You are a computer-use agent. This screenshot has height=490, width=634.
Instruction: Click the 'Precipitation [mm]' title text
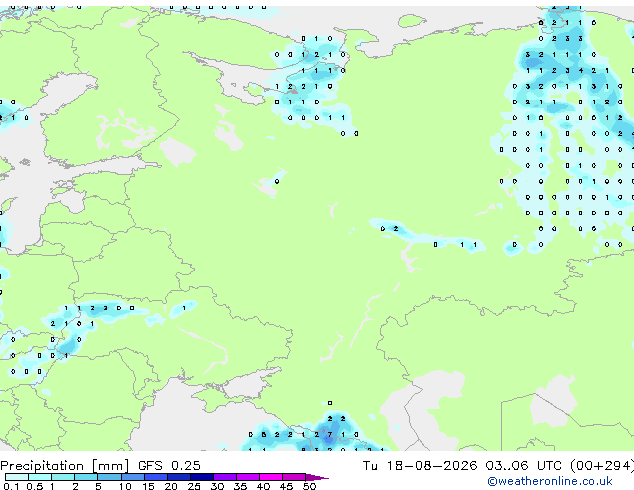coord(65,466)
